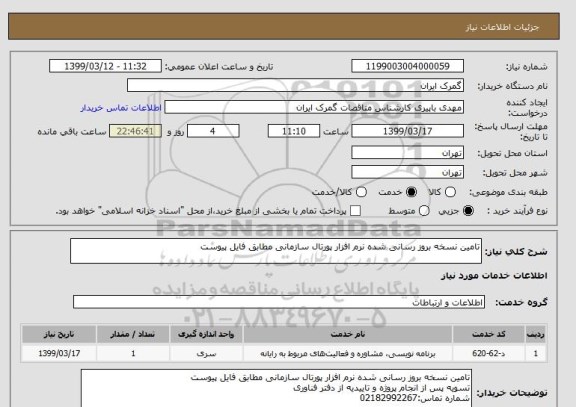Click the کد خدمت column header
The width and height of the screenshot is (576, 407).
coord(489,334)
